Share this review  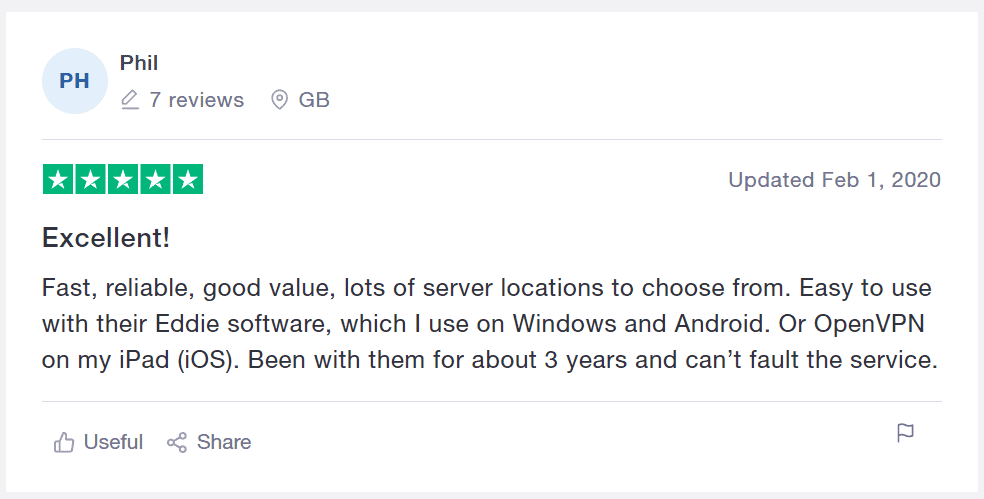(x=209, y=442)
